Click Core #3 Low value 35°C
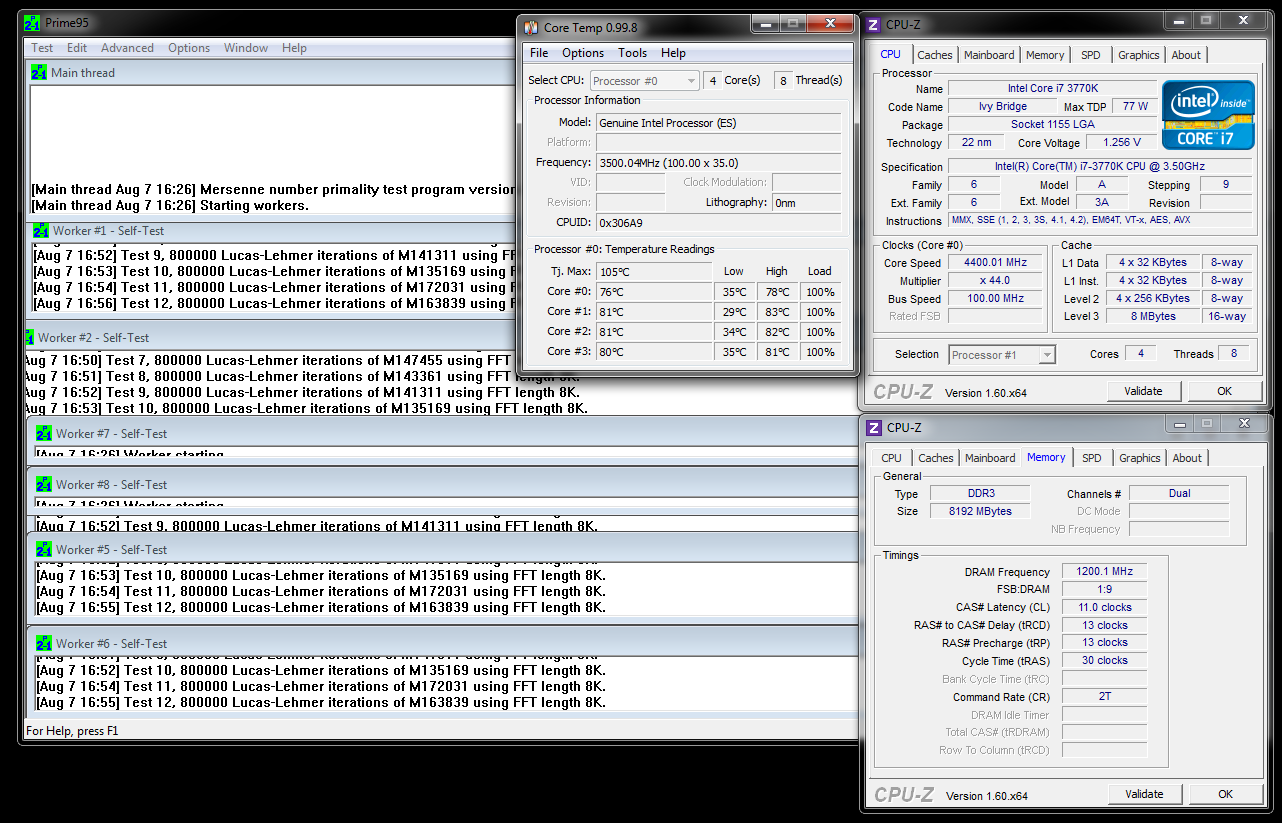 (x=735, y=352)
